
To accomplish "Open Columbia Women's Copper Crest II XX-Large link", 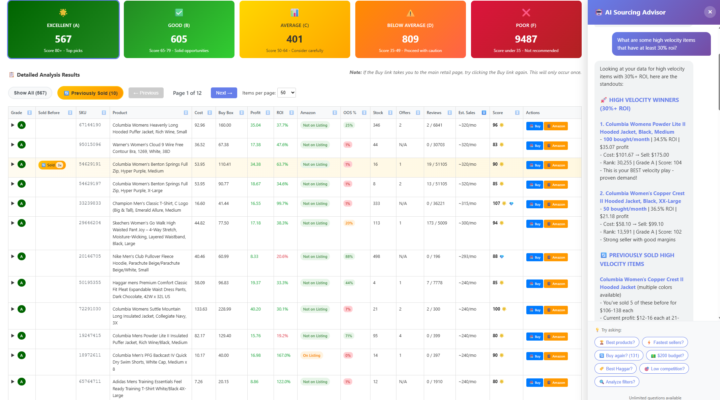I will 642,197.
